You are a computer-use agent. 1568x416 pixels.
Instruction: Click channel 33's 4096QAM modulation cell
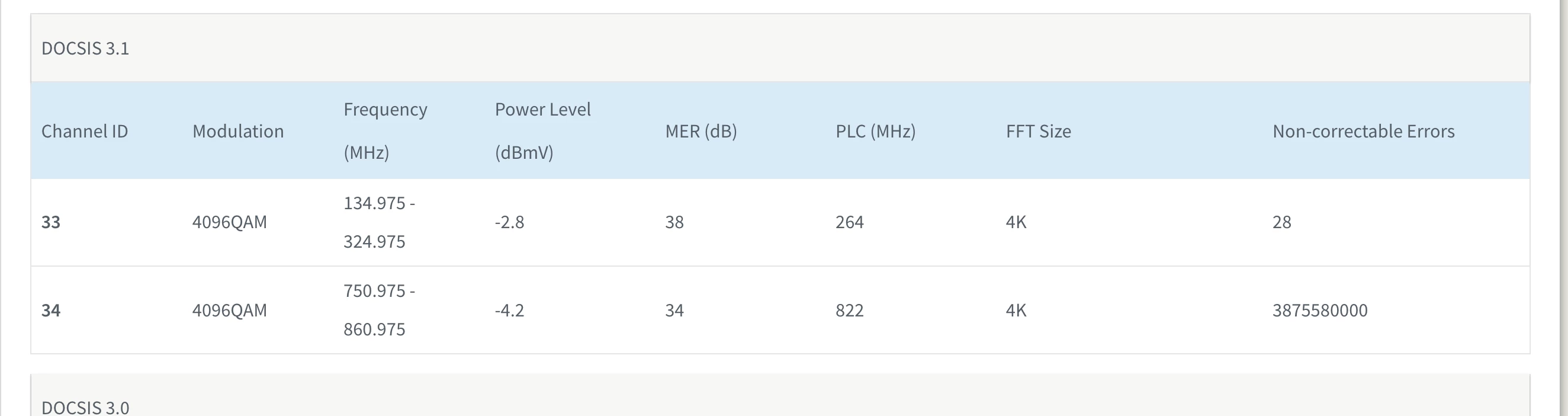pos(230,222)
